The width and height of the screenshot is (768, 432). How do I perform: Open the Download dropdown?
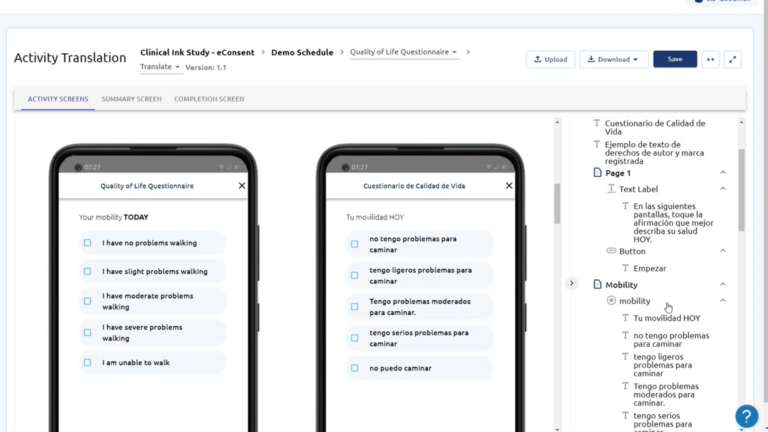tap(614, 59)
